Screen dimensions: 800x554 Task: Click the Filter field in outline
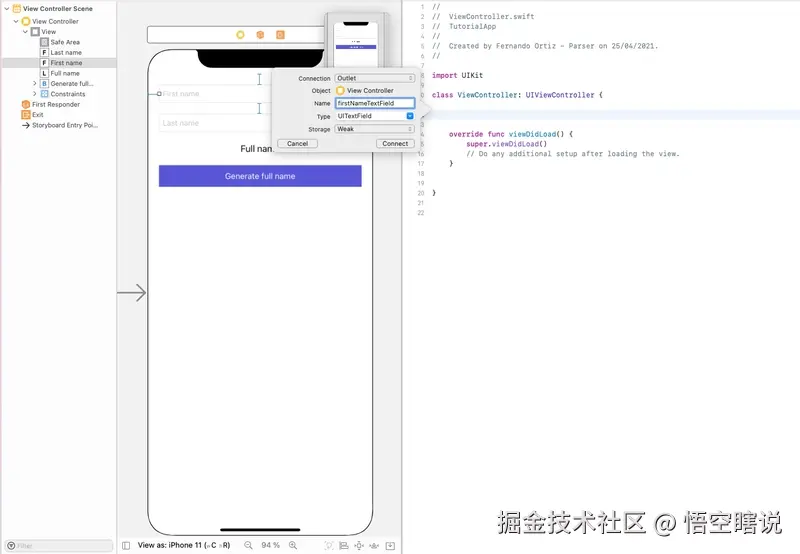click(x=59, y=546)
